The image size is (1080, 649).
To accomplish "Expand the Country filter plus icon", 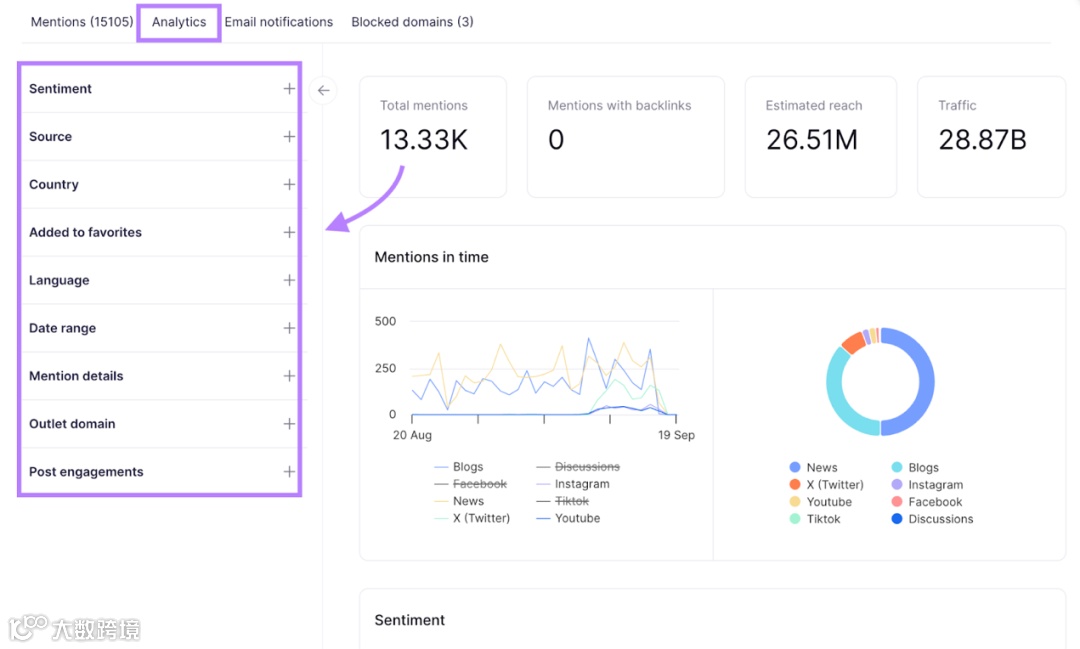I will point(289,185).
